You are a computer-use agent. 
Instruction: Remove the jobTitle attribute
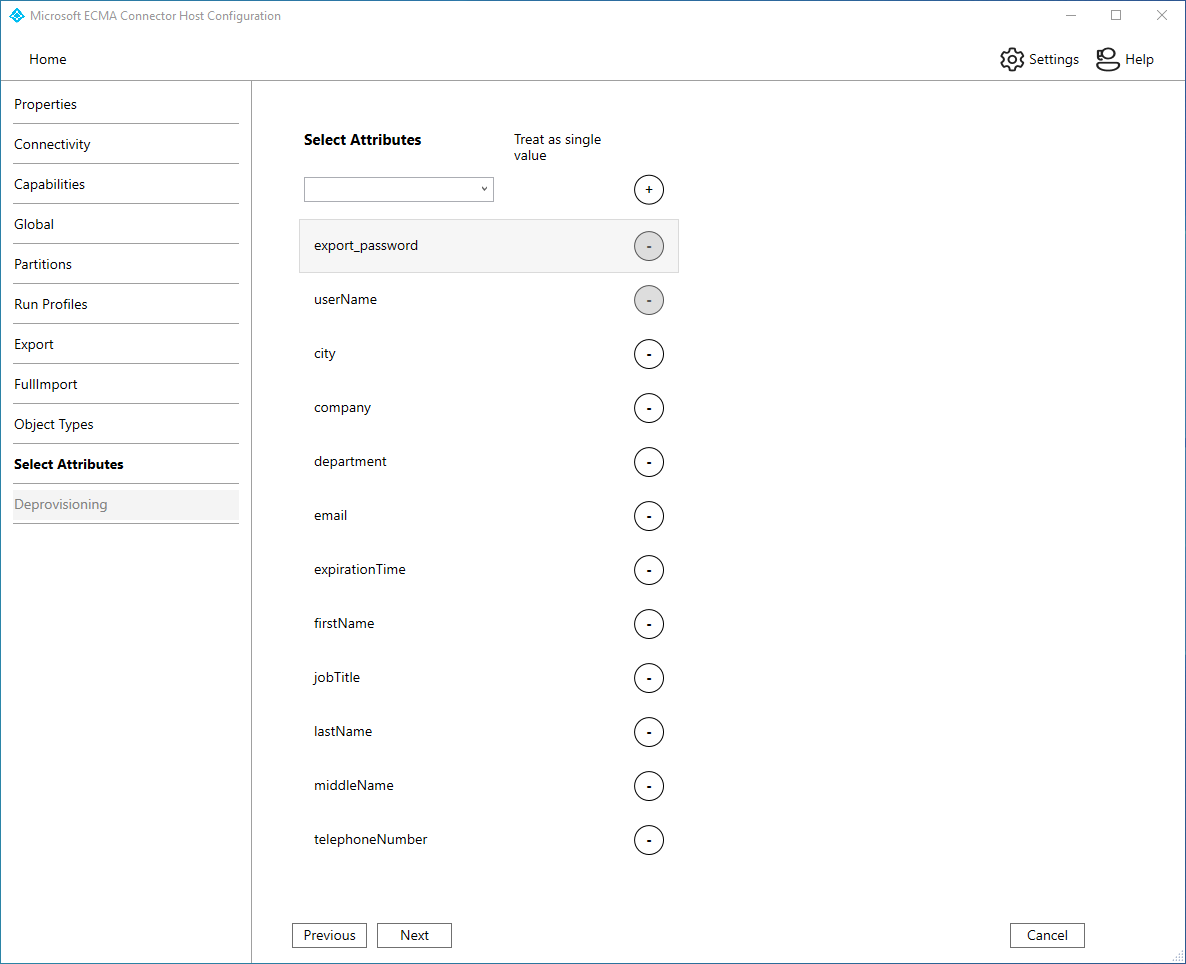(648, 678)
